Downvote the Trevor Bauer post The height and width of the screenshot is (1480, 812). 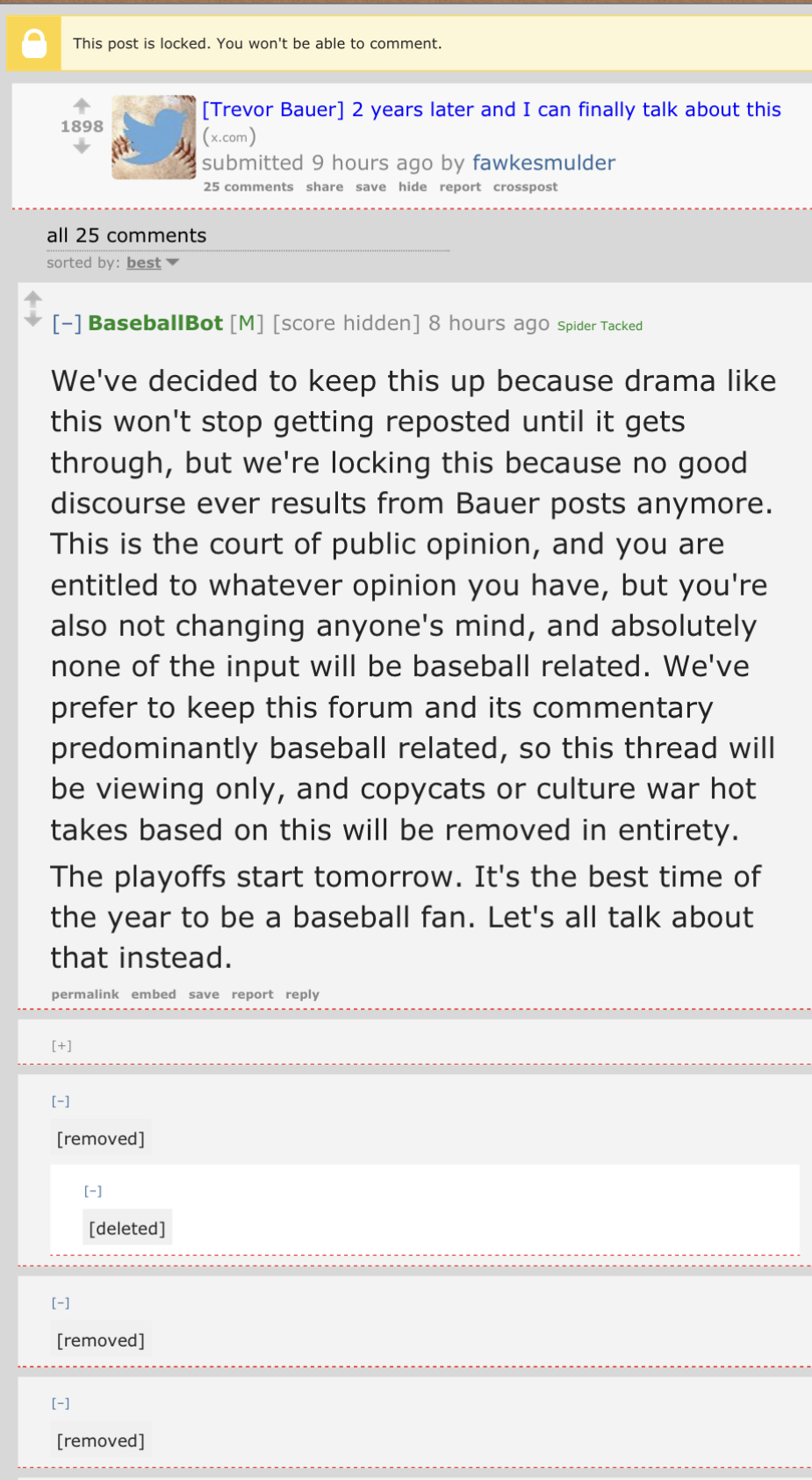pyautogui.click(x=82, y=147)
